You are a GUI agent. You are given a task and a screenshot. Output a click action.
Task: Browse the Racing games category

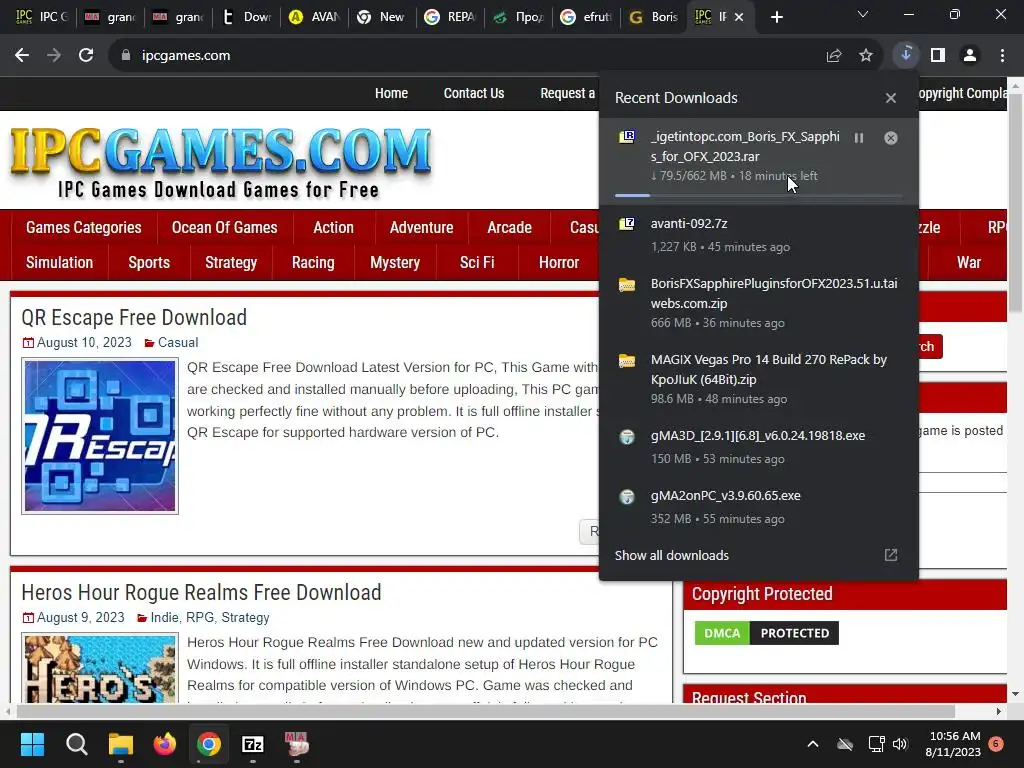(x=313, y=263)
